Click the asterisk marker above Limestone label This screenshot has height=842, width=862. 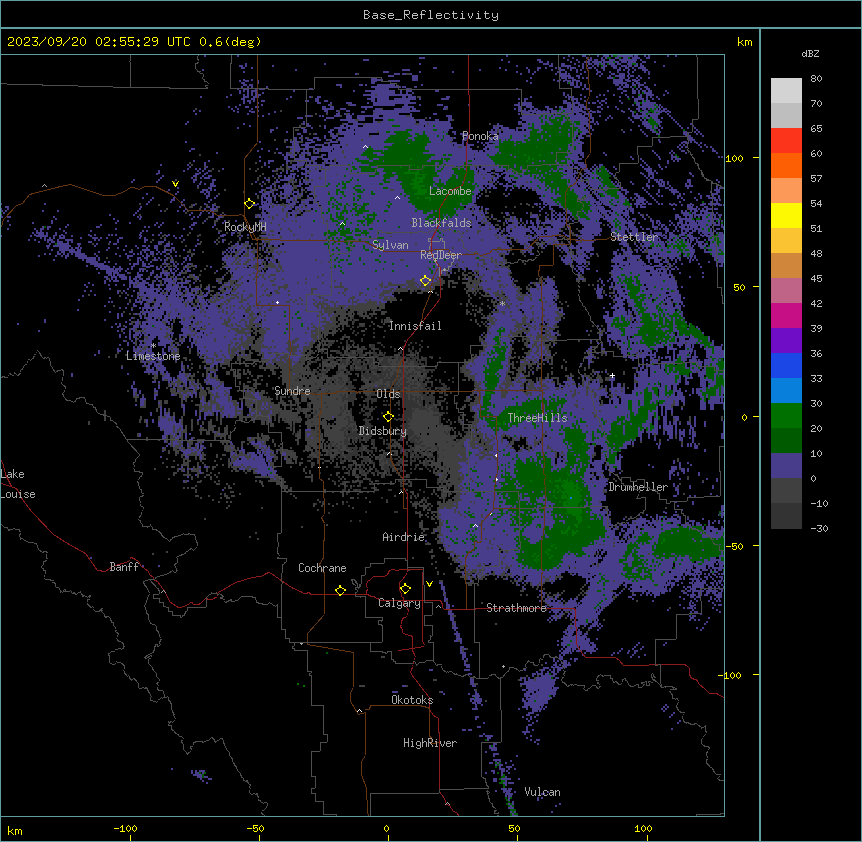pos(154,346)
